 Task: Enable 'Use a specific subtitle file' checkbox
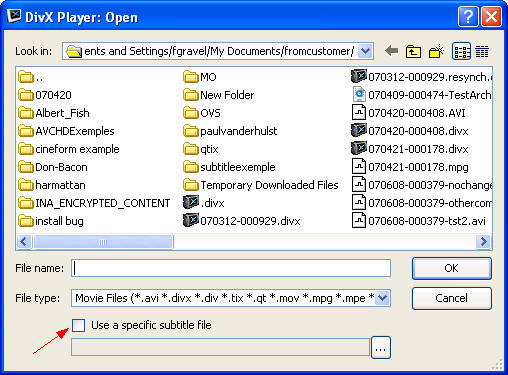coord(79,325)
